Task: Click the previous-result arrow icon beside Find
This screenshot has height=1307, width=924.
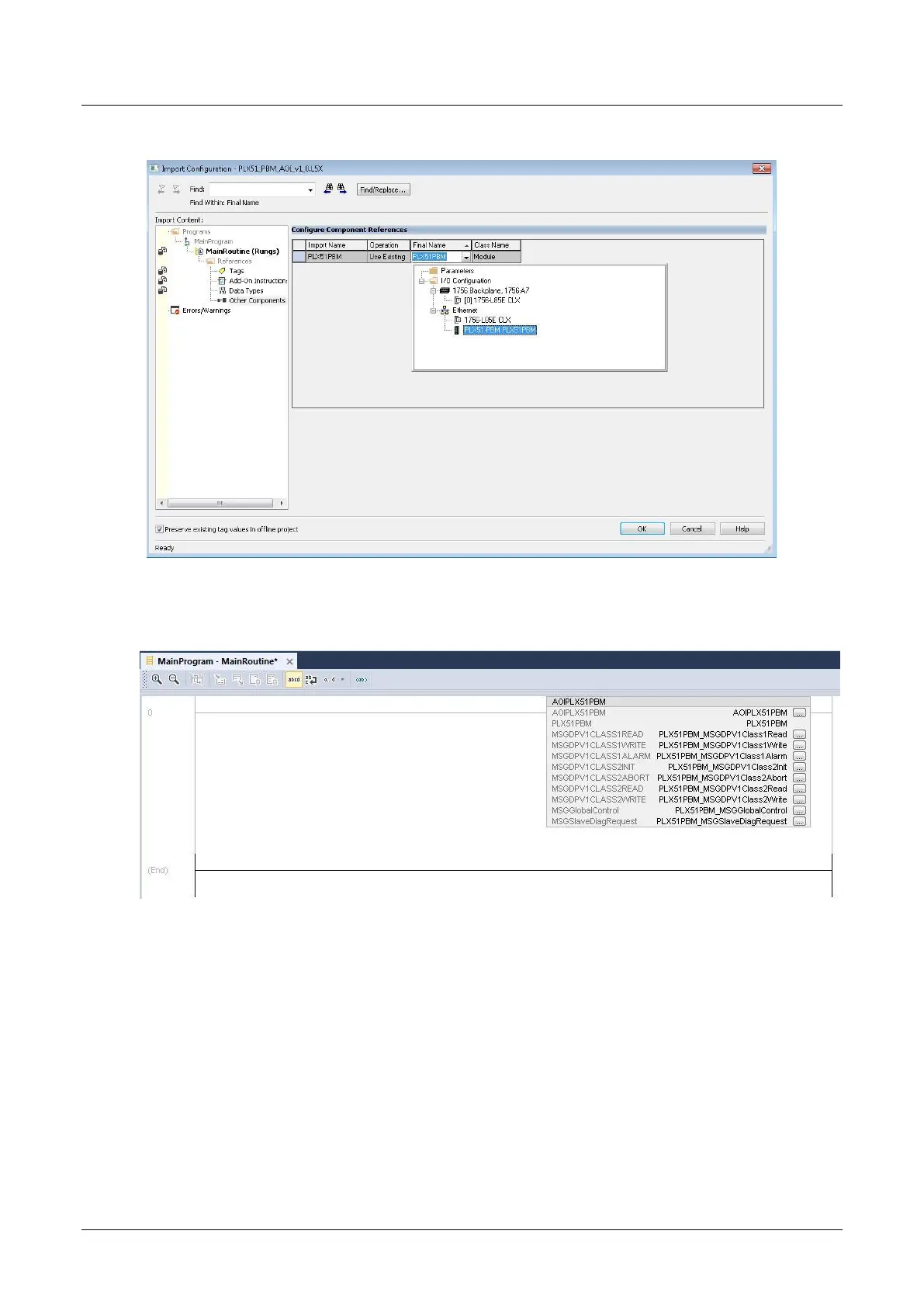Action: 162,189
